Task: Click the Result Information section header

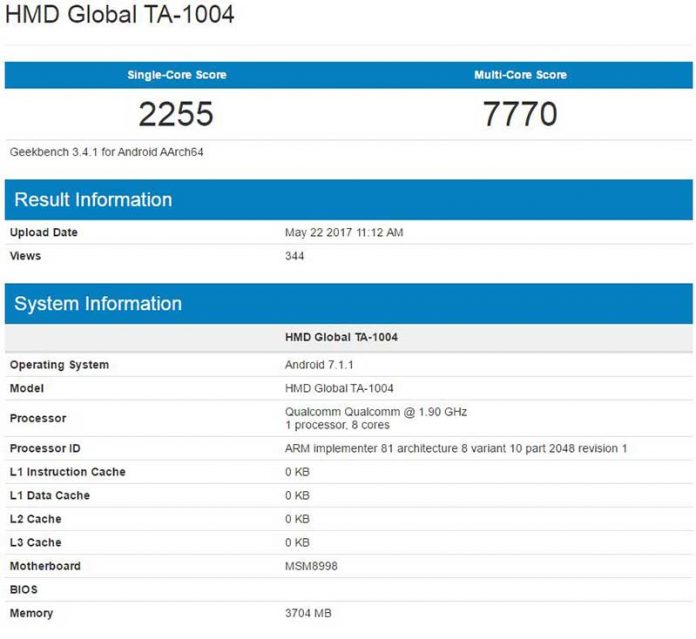Action: (x=93, y=200)
